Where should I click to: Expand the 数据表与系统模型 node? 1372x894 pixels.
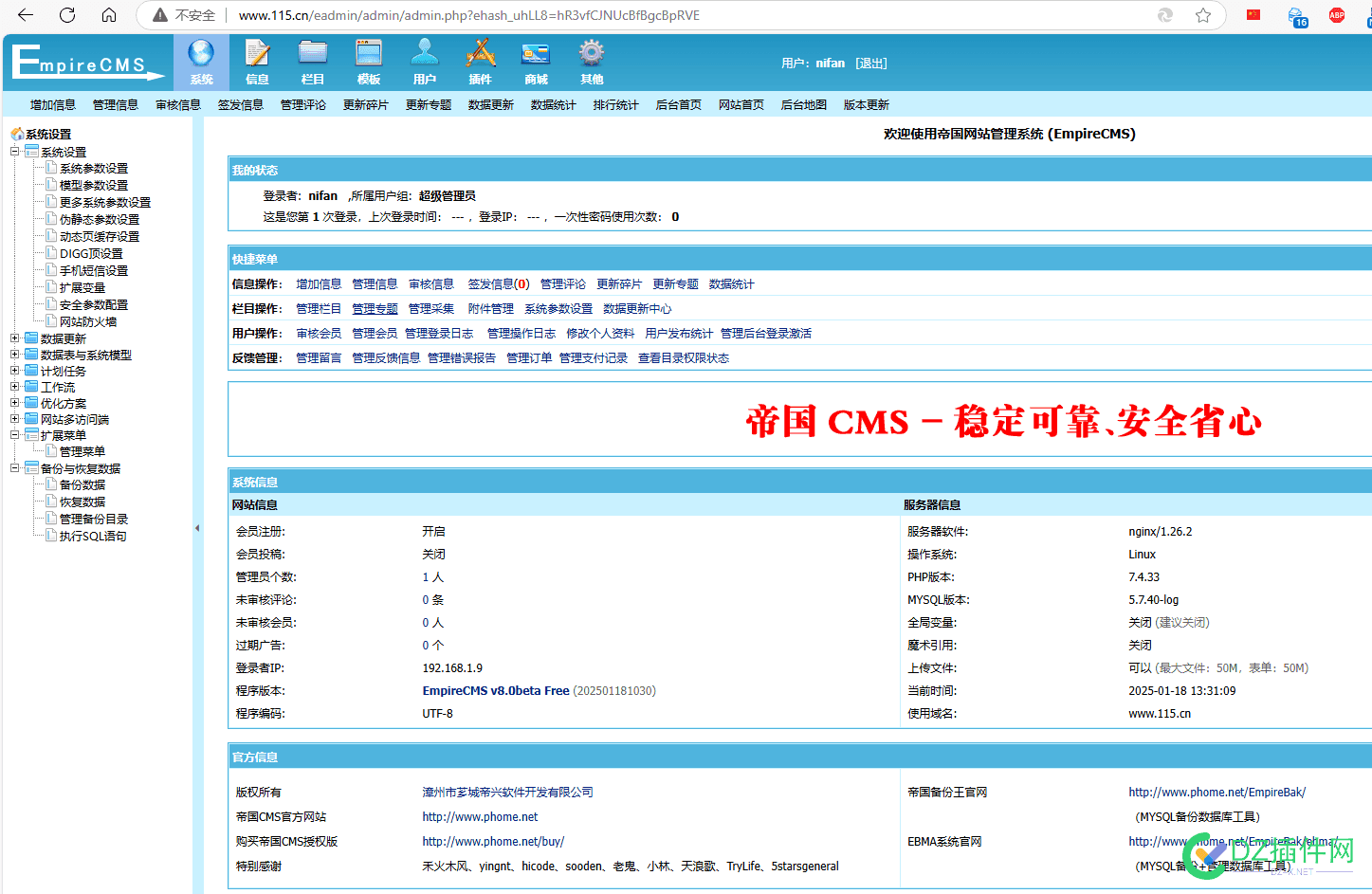(15, 355)
